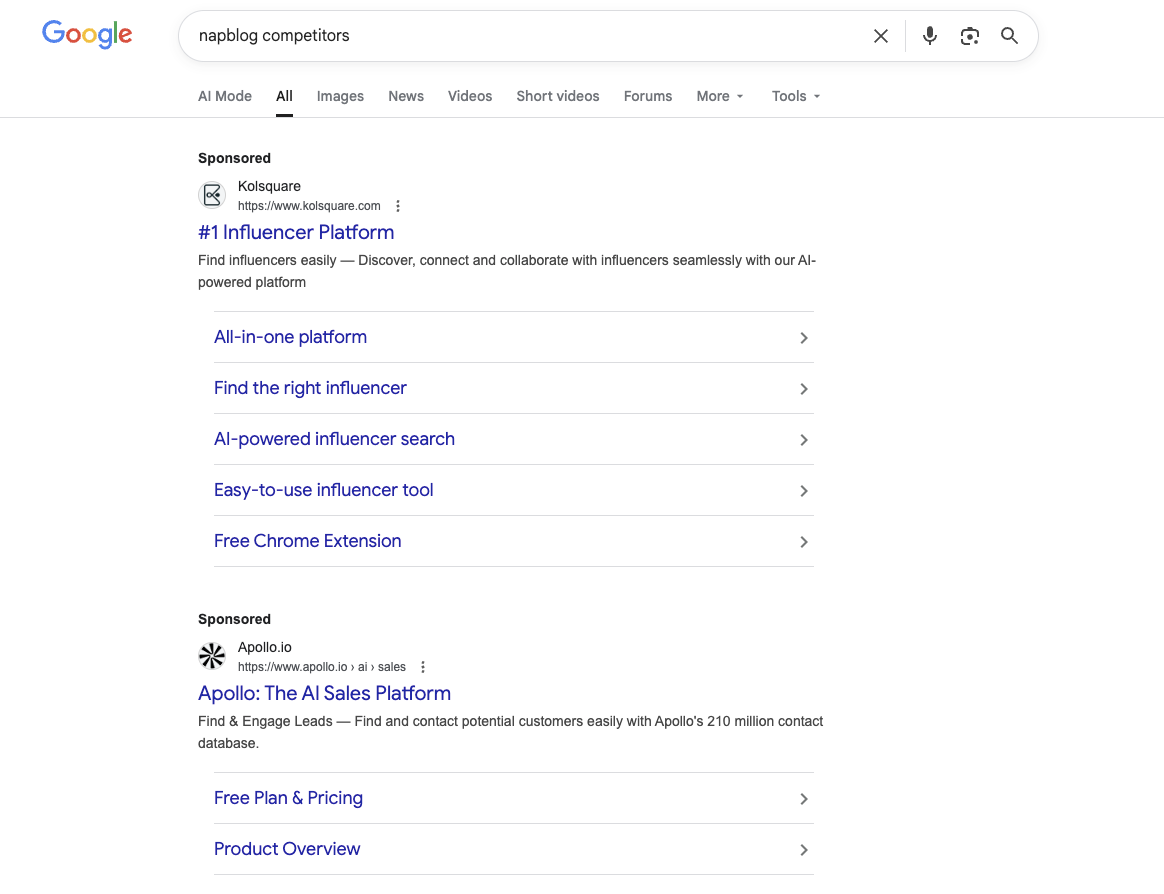1164x894 pixels.
Task: Click the Kolsquare favicon
Action: point(212,195)
